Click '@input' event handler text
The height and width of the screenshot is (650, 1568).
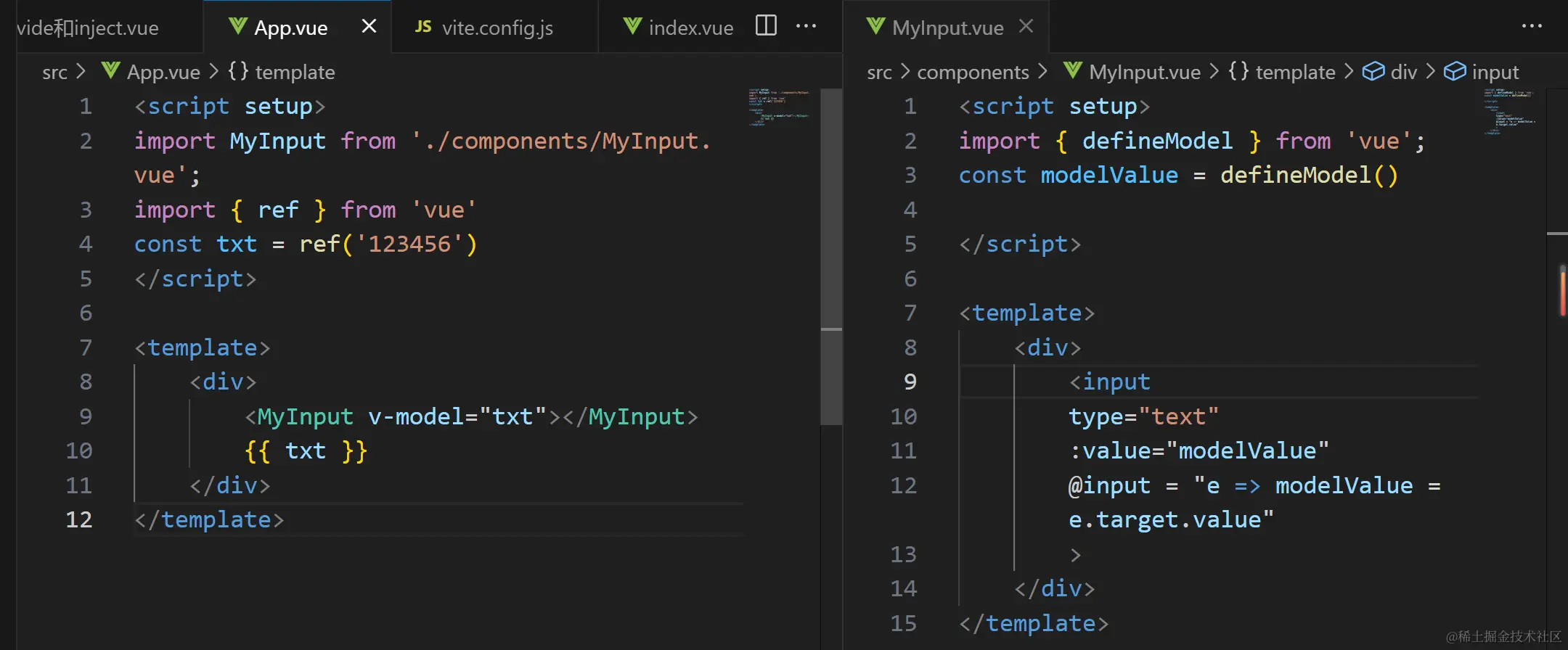point(1109,485)
